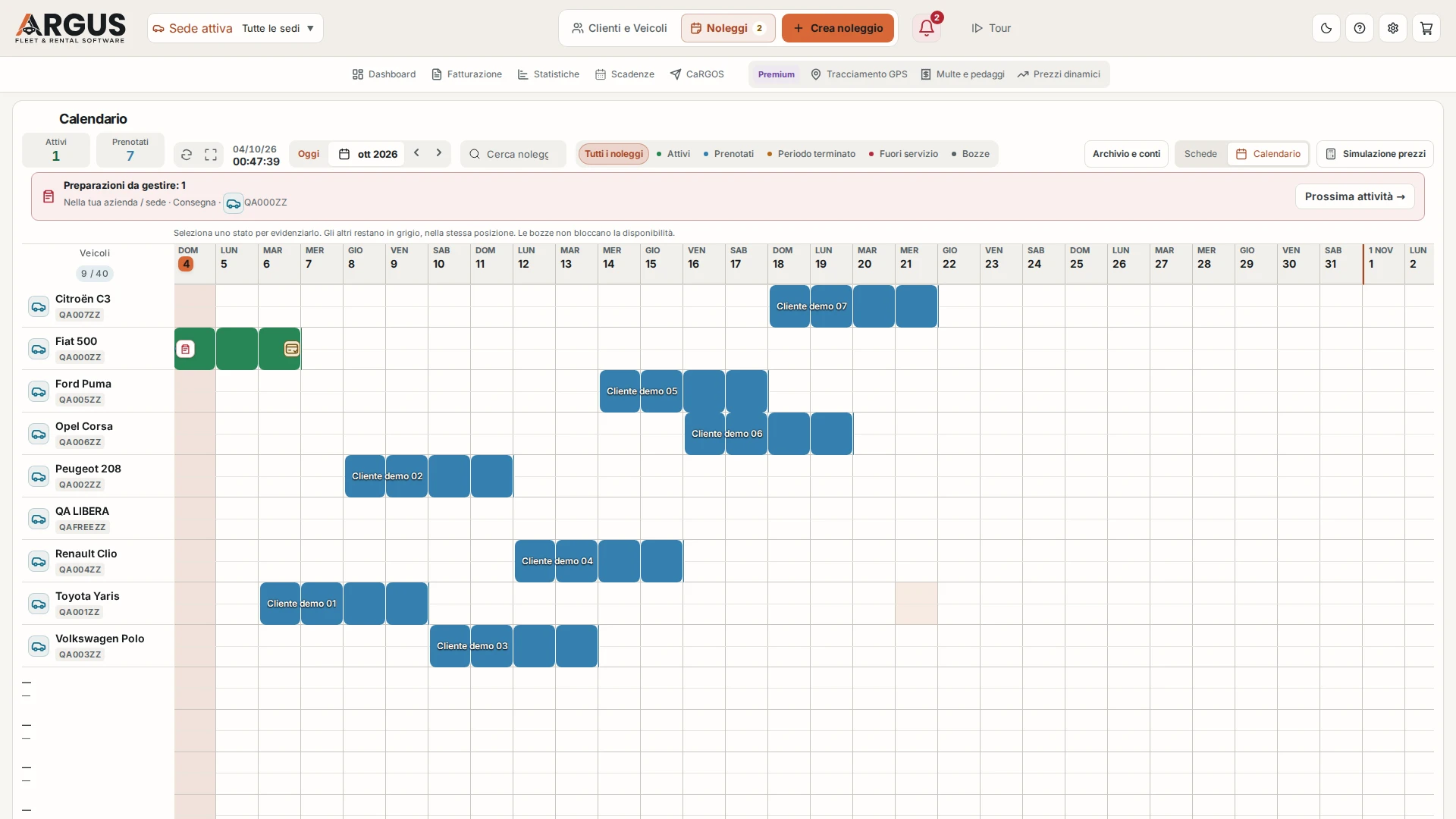1456x819 pixels.
Task: Open the Clienti e Veicoli section
Action: (620, 28)
